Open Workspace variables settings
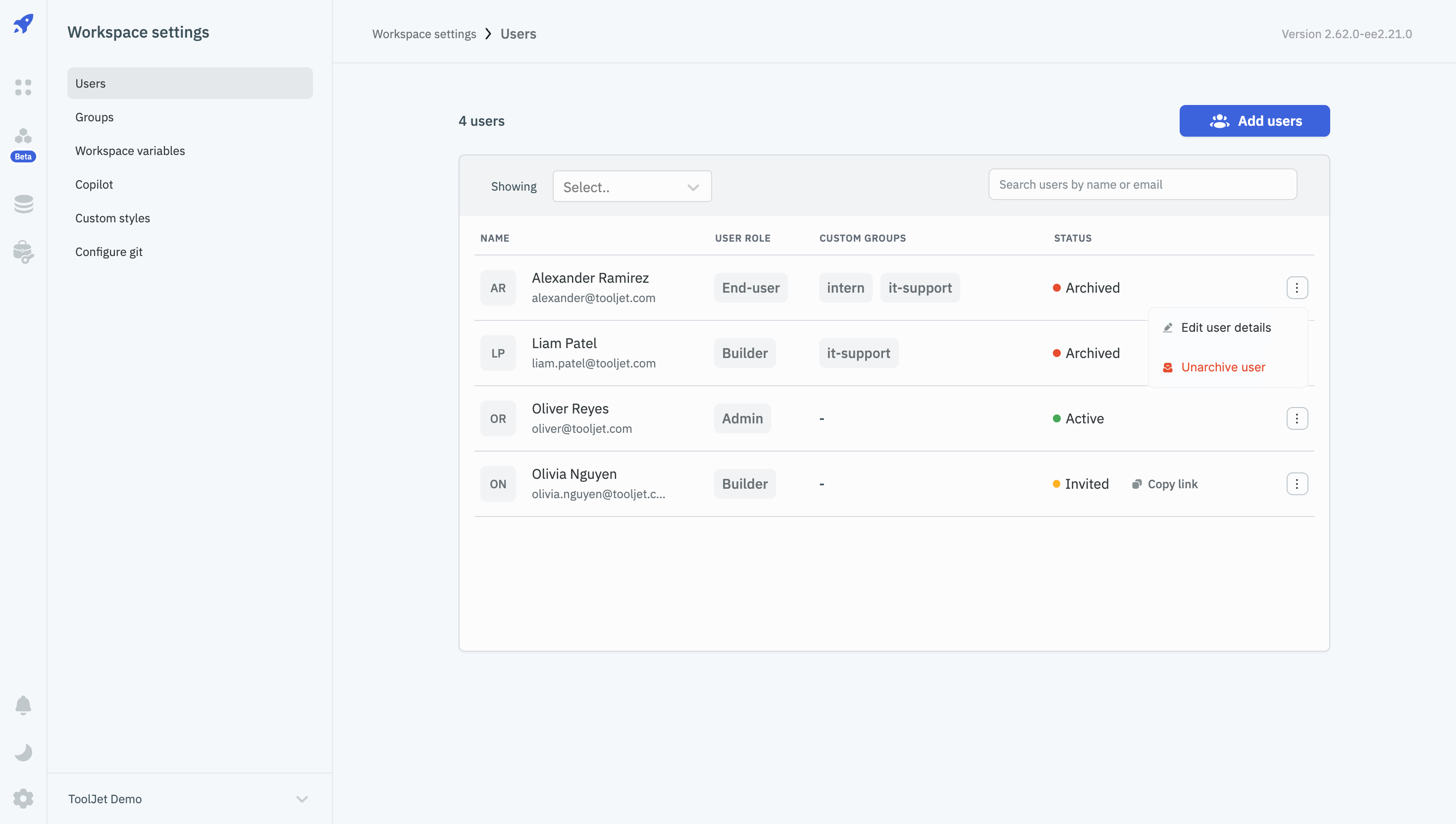Screen dimensions: 1456x824 tap(130, 151)
